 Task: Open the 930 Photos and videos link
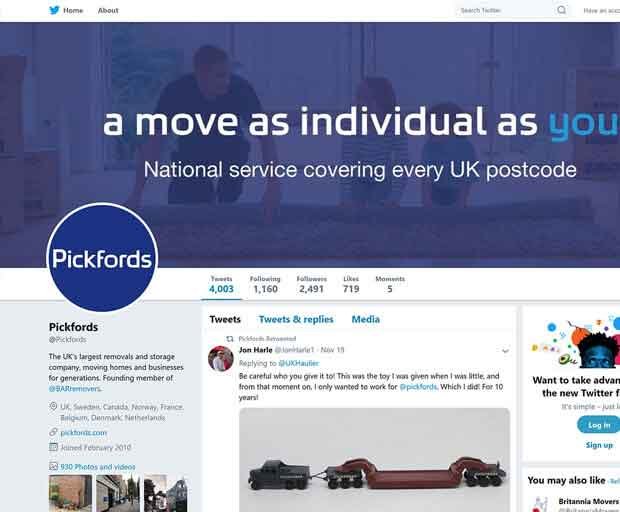[98, 467]
